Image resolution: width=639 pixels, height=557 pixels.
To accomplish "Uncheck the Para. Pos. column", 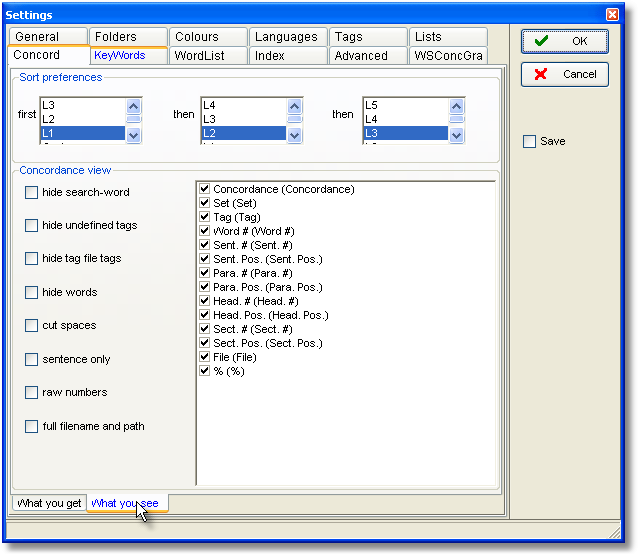I will (x=205, y=287).
